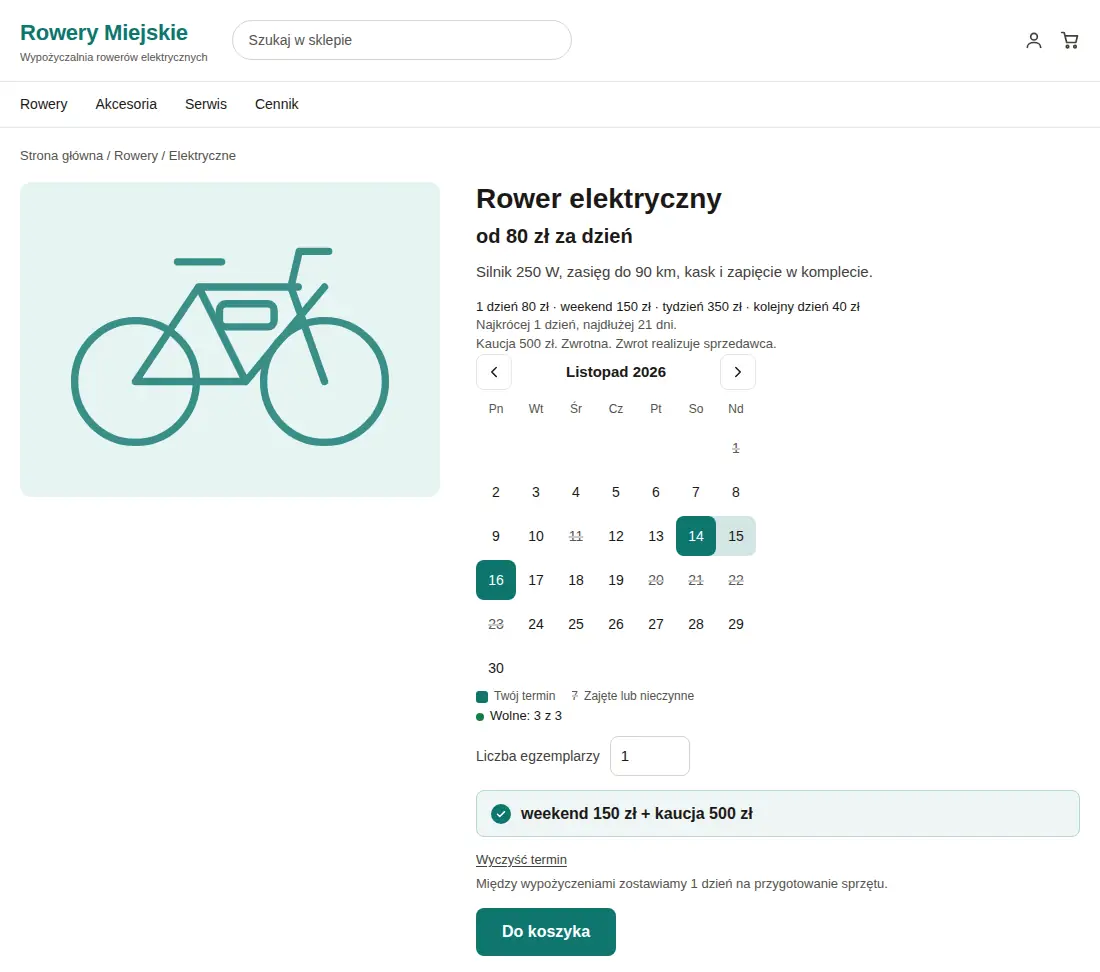Select November 19 in the calendar
The height and width of the screenshot is (972, 1100).
coord(615,580)
